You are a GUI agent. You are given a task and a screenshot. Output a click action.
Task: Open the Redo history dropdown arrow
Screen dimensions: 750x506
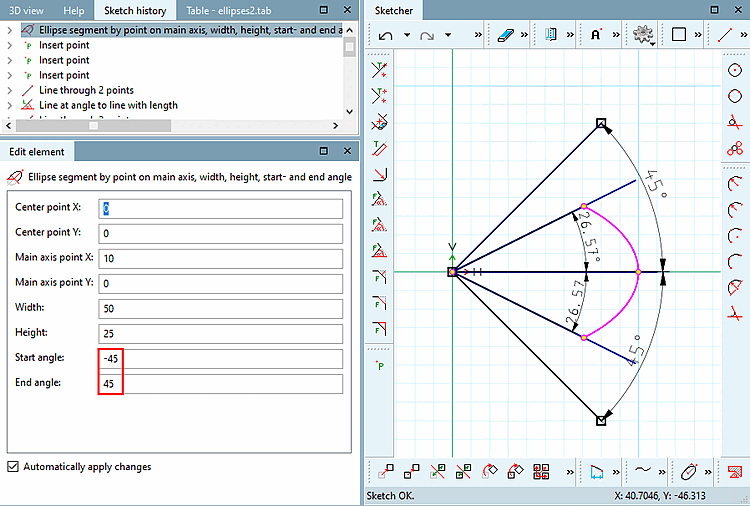click(x=447, y=35)
